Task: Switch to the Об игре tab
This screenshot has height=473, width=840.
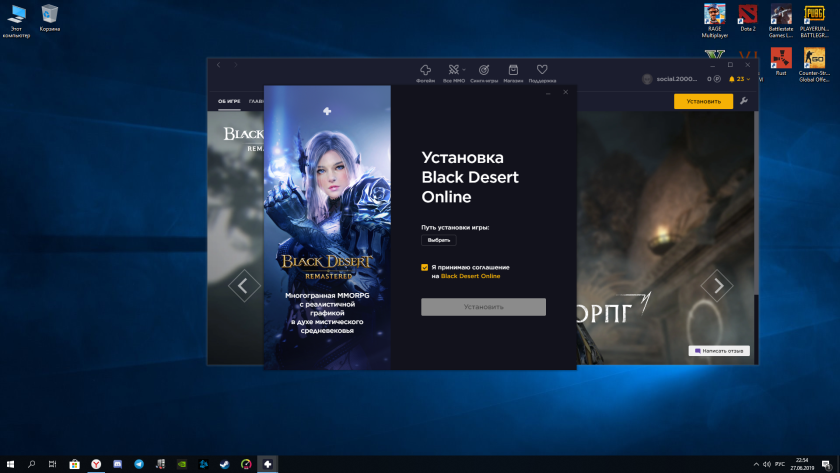Action: click(229, 101)
